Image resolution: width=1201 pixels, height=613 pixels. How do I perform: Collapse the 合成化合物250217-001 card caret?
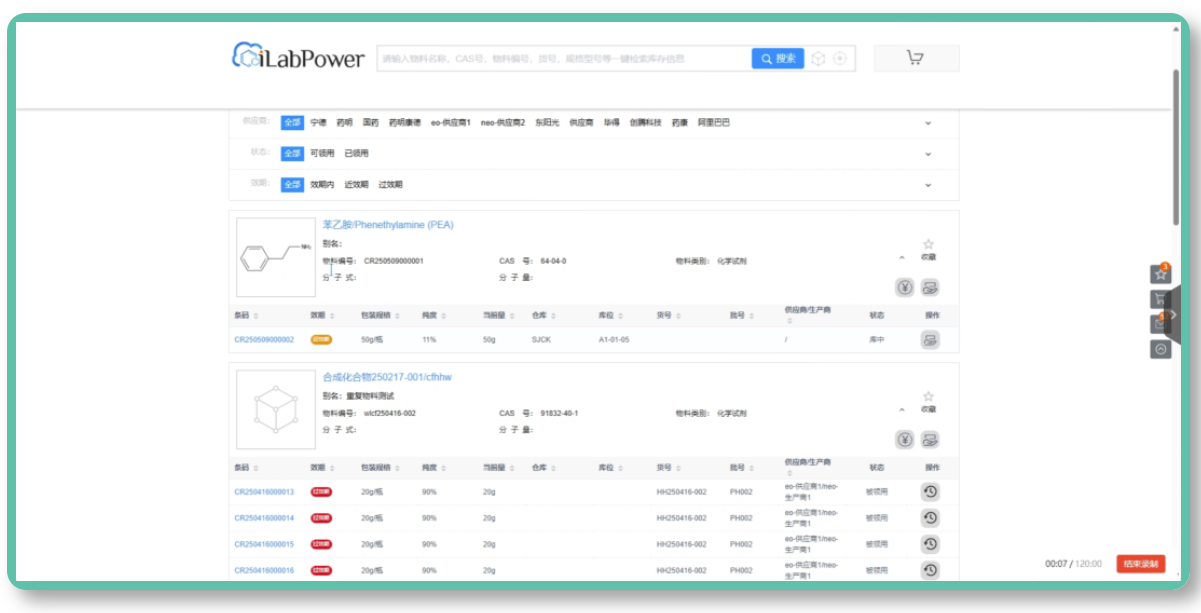(x=901, y=410)
